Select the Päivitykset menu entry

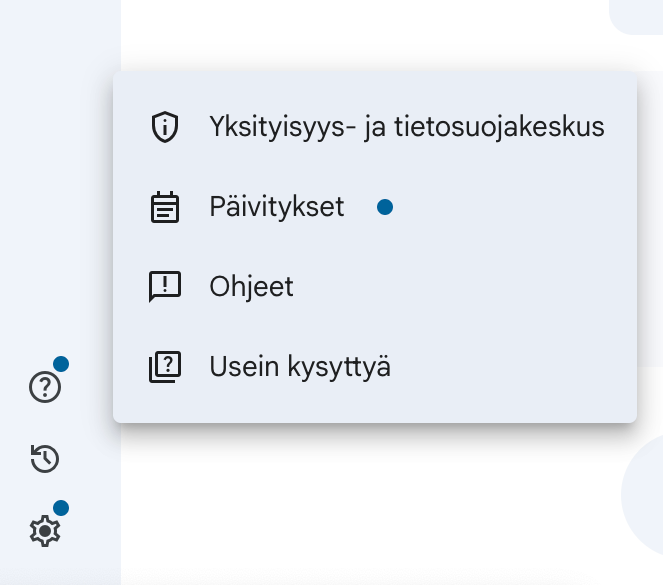[375, 207]
